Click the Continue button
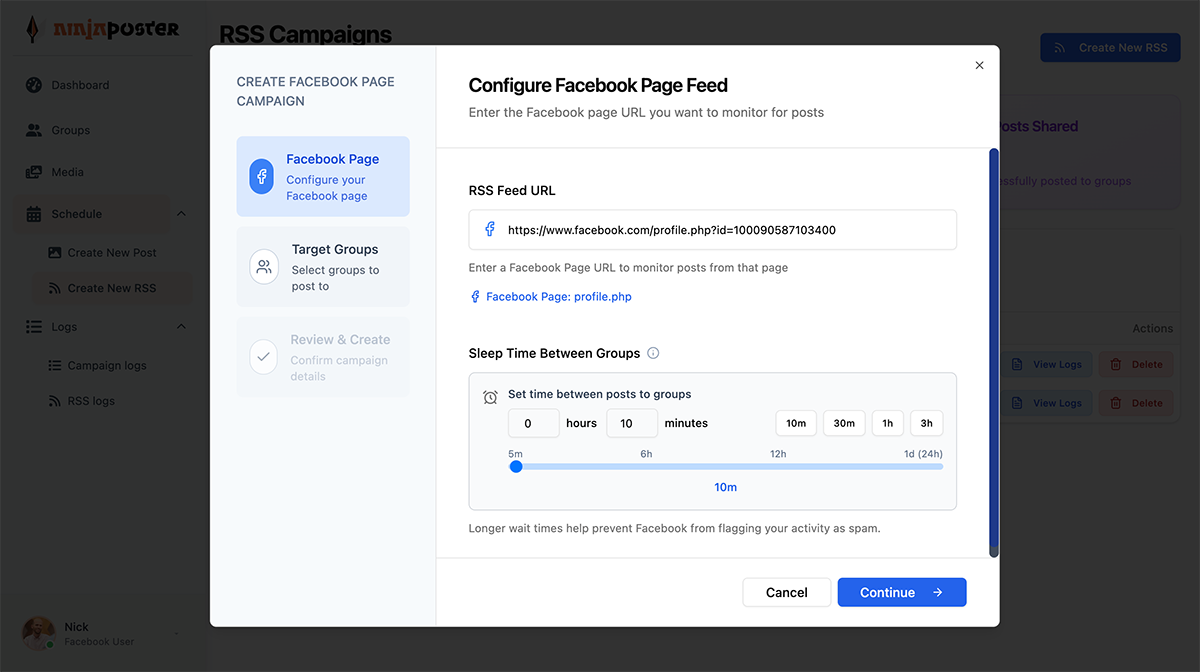The height and width of the screenshot is (672, 1200). click(902, 592)
